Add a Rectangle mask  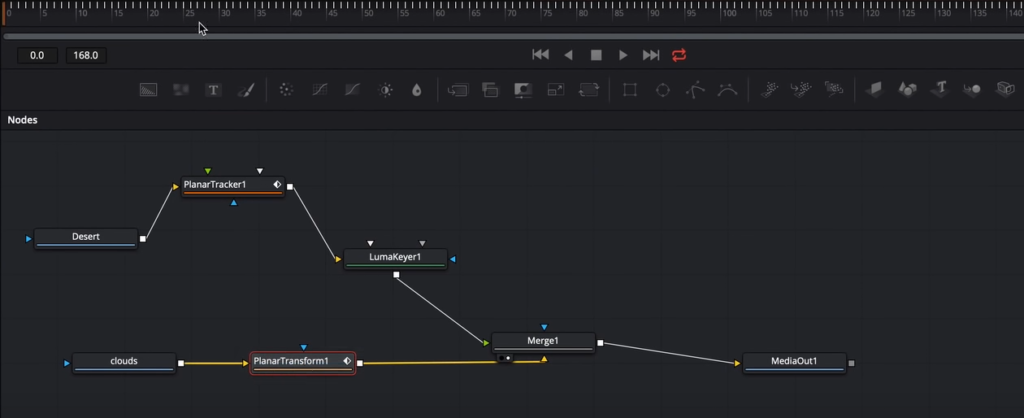tap(630, 90)
